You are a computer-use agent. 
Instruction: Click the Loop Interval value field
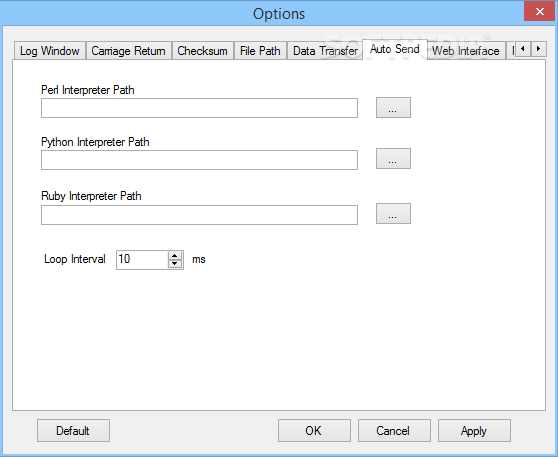point(142,260)
